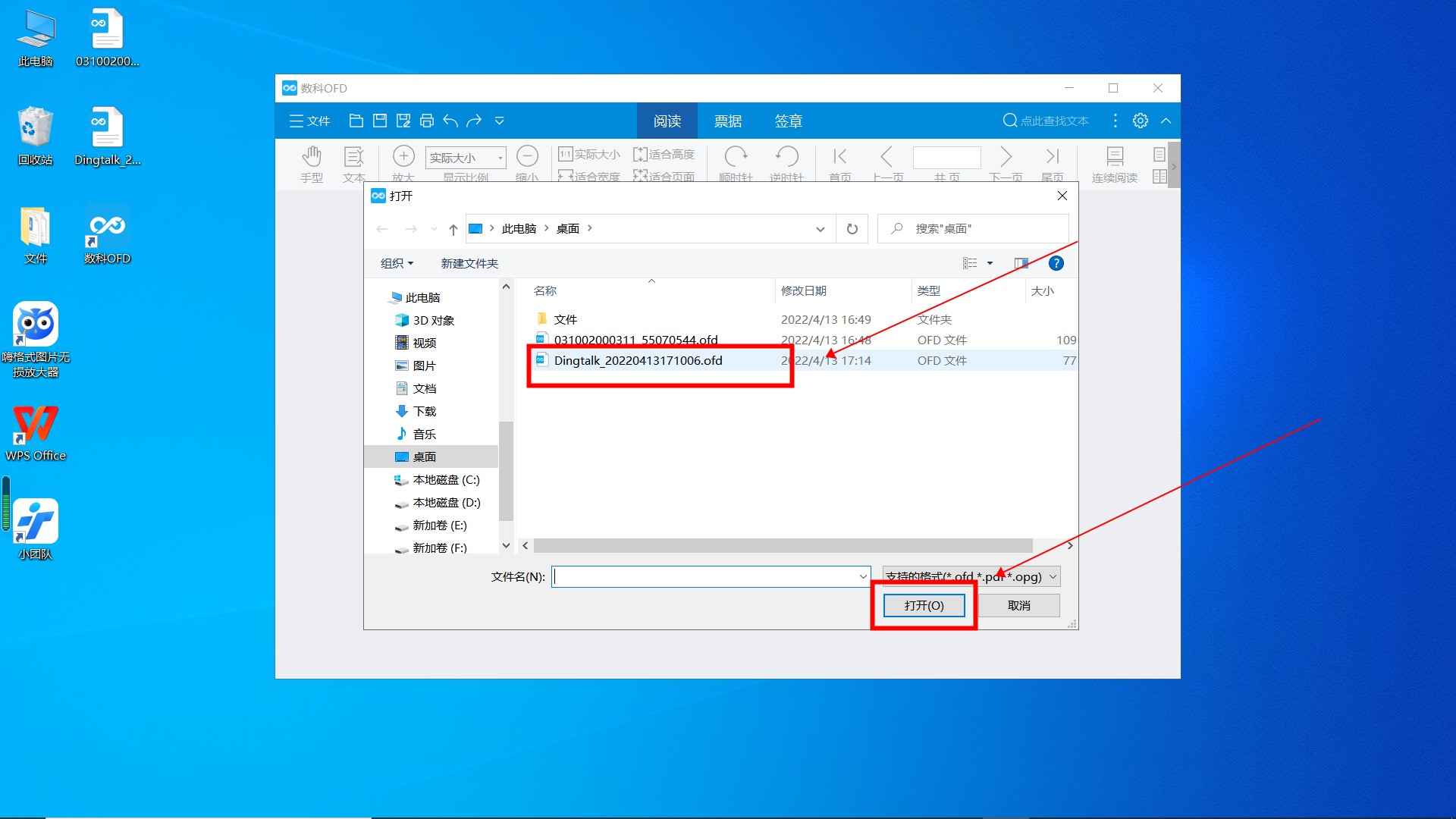The height and width of the screenshot is (819, 1456).
Task: Click the print icon in toolbar
Action: pyautogui.click(x=427, y=121)
